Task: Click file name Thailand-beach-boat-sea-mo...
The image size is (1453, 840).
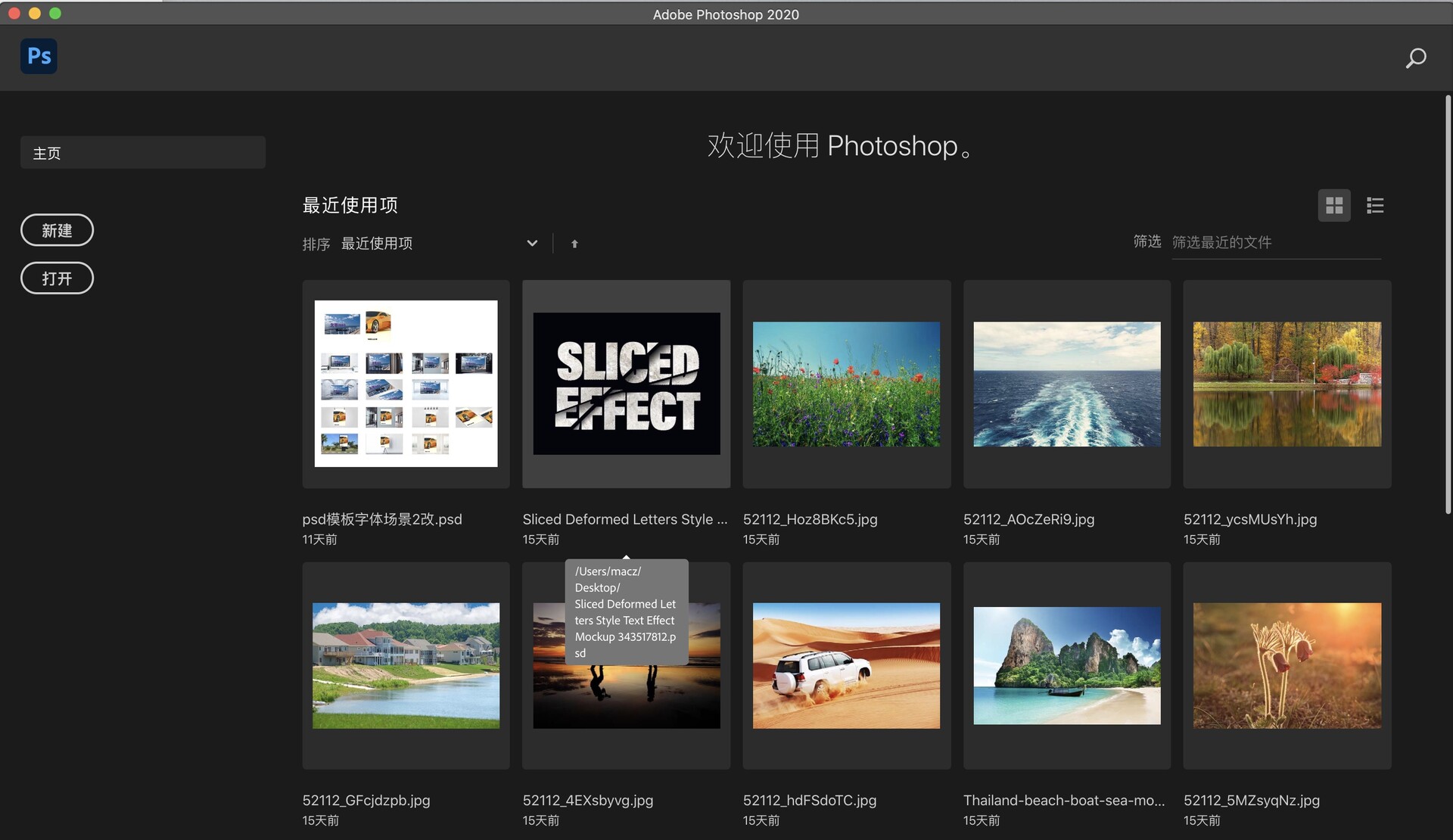Action: pyautogui.click(x=1064, y=800)
